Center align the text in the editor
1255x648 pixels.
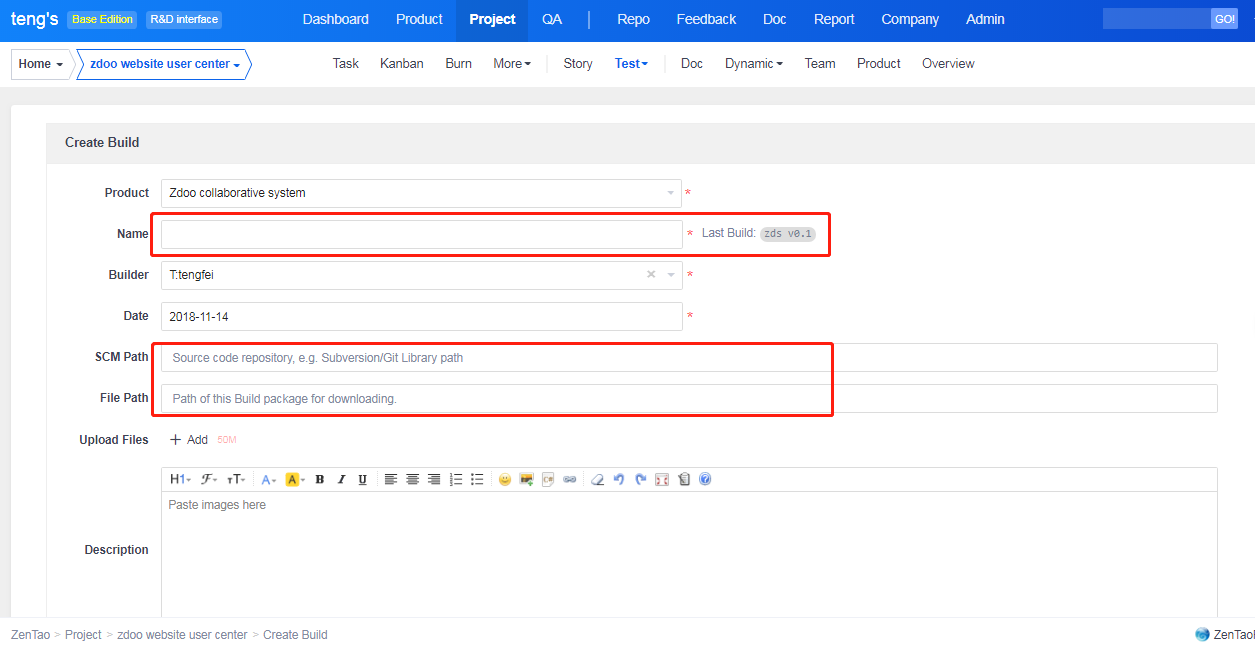[x=412, y=480]
